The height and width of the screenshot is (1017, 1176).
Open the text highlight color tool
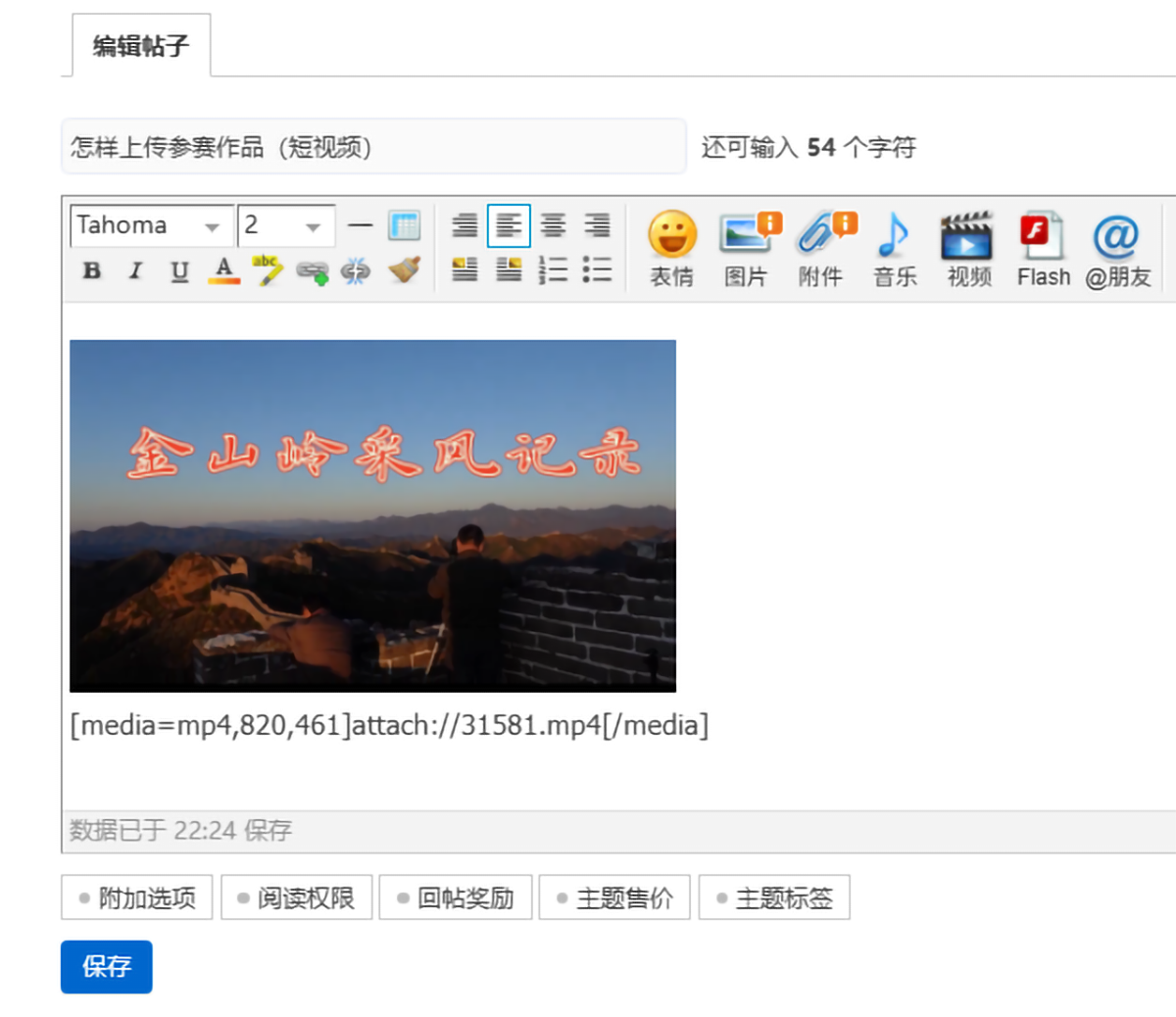pyautogui.click(x=268, y=270)
